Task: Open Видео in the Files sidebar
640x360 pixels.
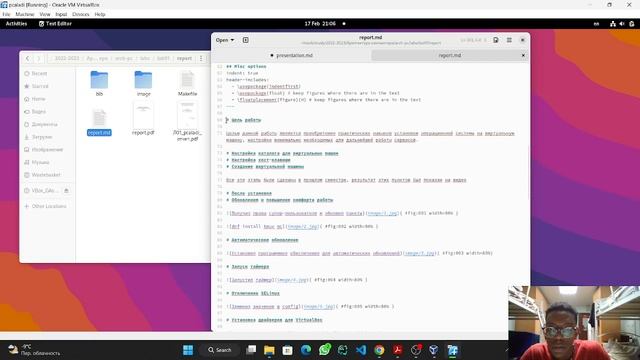Action: tap(38, 111)
